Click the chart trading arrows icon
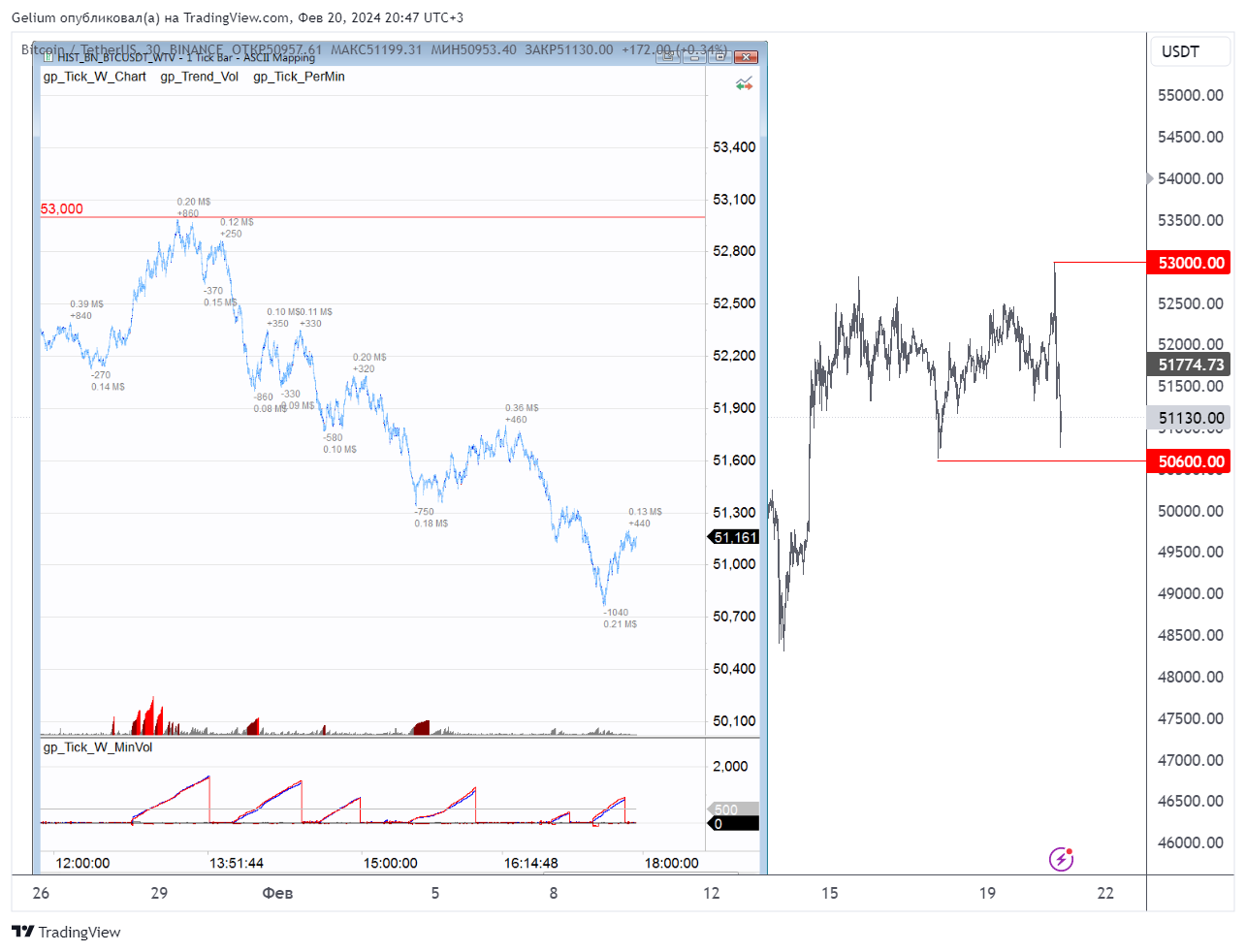 (744, 84)
